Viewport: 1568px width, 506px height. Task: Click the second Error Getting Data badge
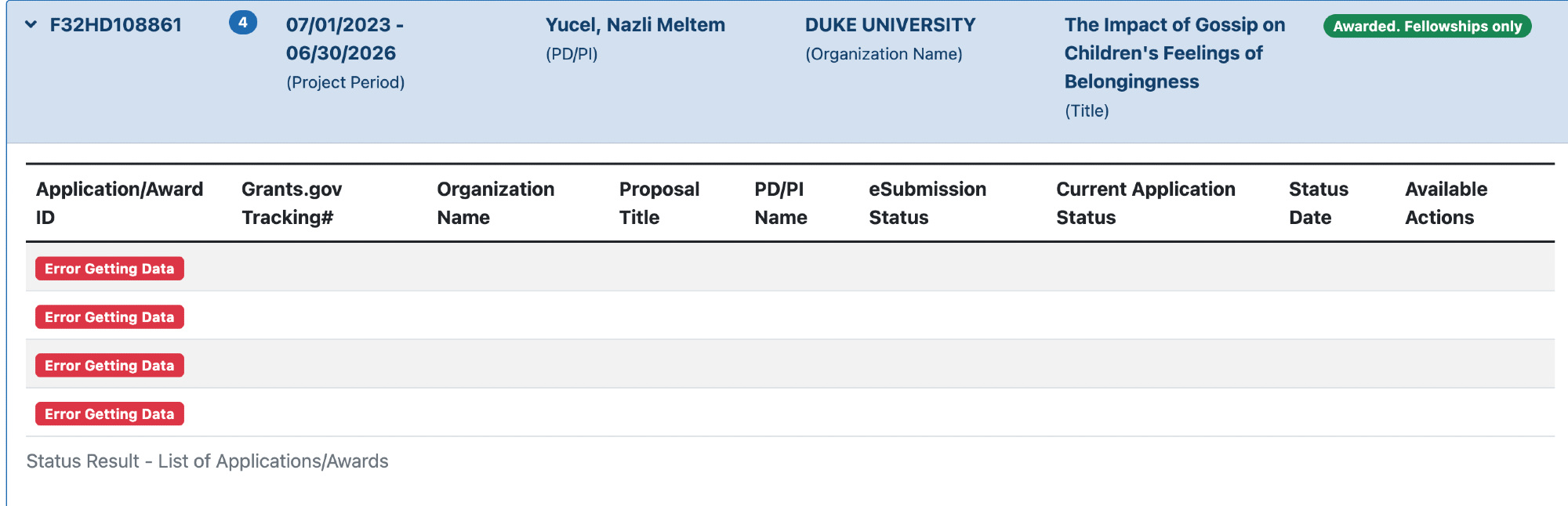[x=110, y=317]
